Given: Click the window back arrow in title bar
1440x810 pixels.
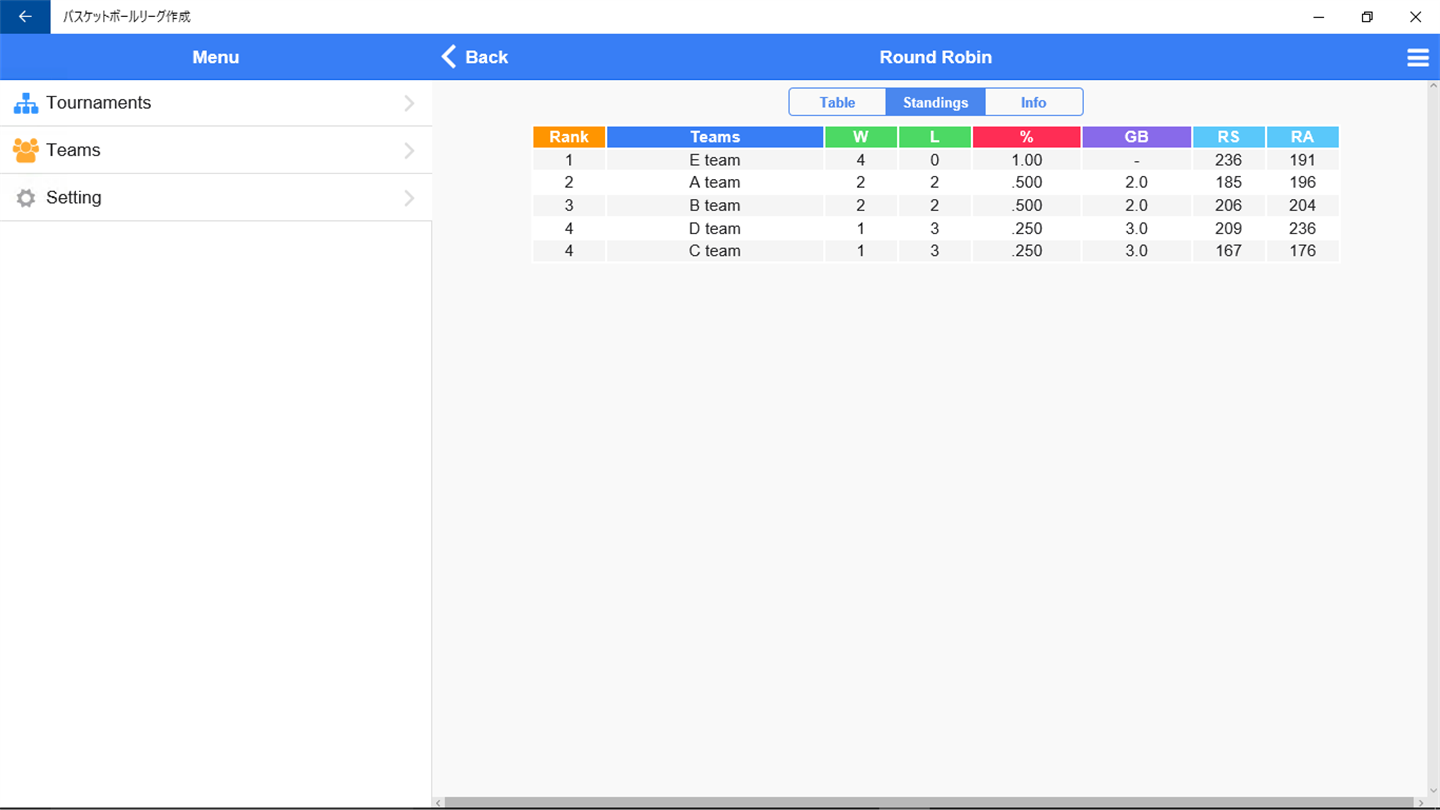Looking at the screenshot, I should tap(25, 17).
